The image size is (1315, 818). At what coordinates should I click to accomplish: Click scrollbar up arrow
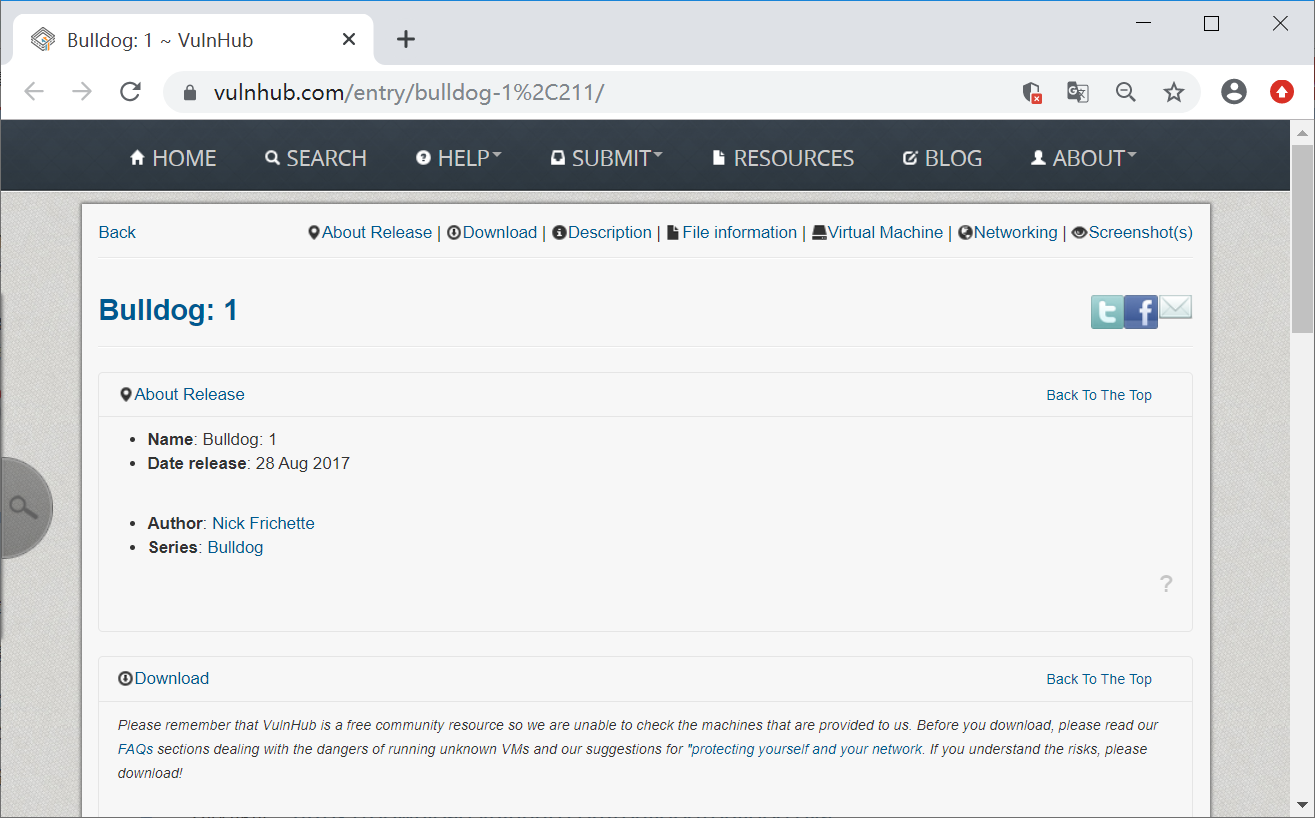point(1303,132)
